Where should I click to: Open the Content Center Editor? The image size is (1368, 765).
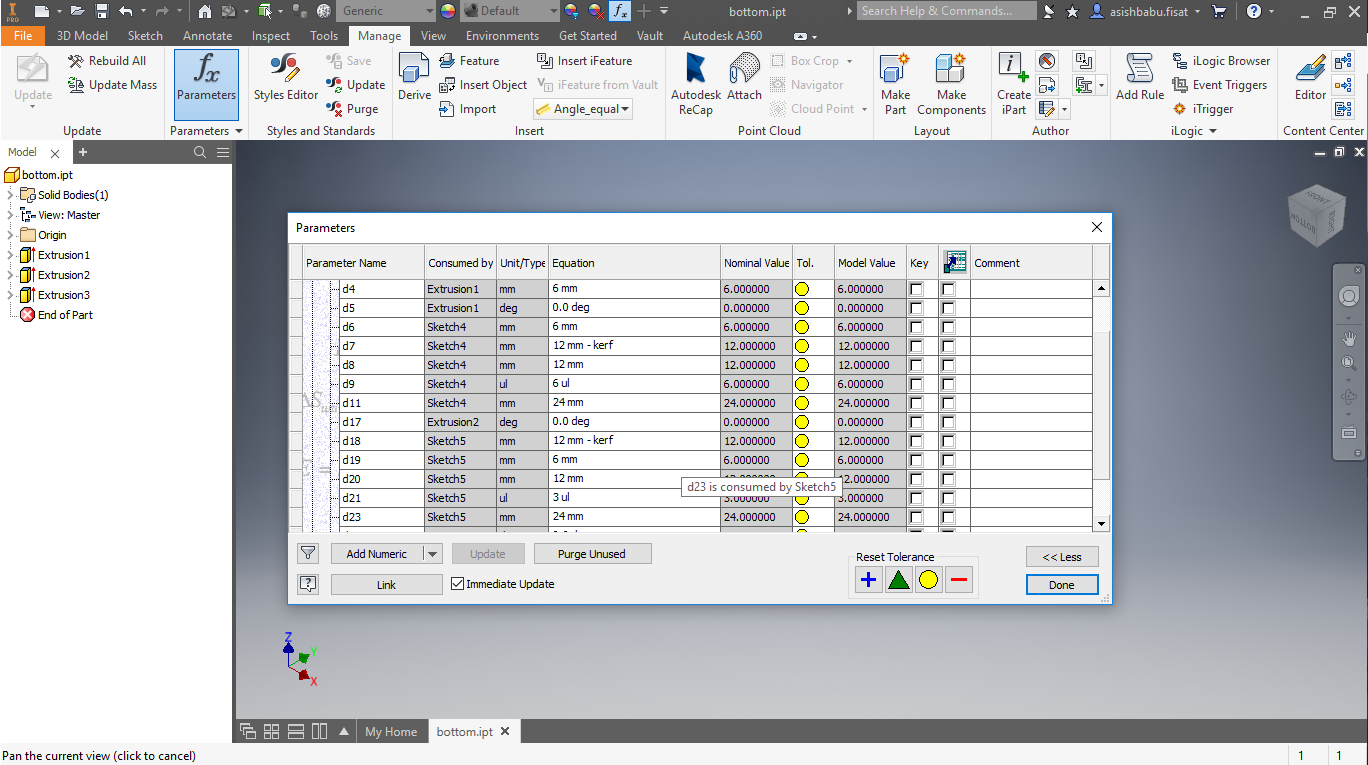tap(1310, 79)
